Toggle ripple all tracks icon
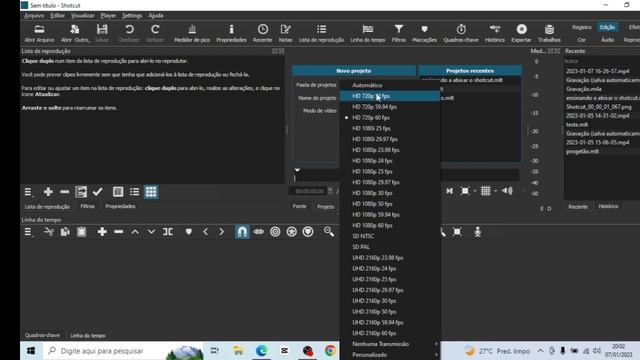The width and height of the screenshot is (640, 360). click(x=291, y=232)
